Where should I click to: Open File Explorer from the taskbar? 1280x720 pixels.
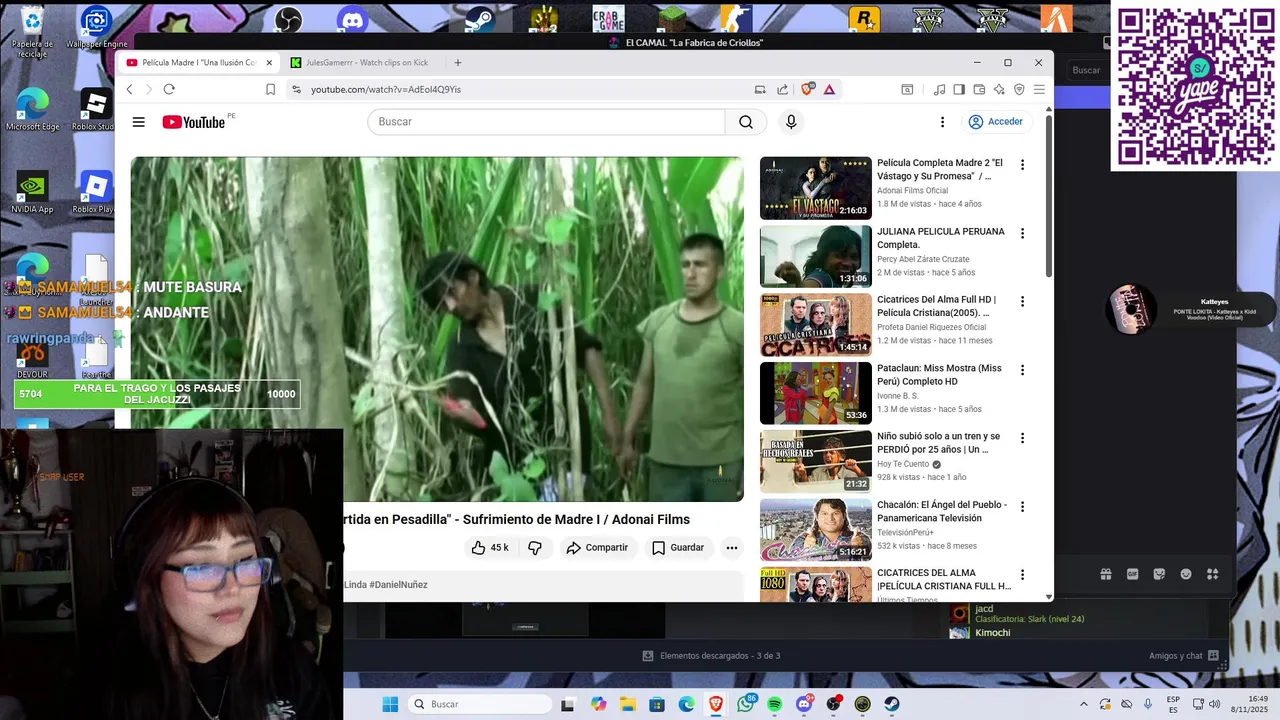pyautogui.click(x=628, y=704)
